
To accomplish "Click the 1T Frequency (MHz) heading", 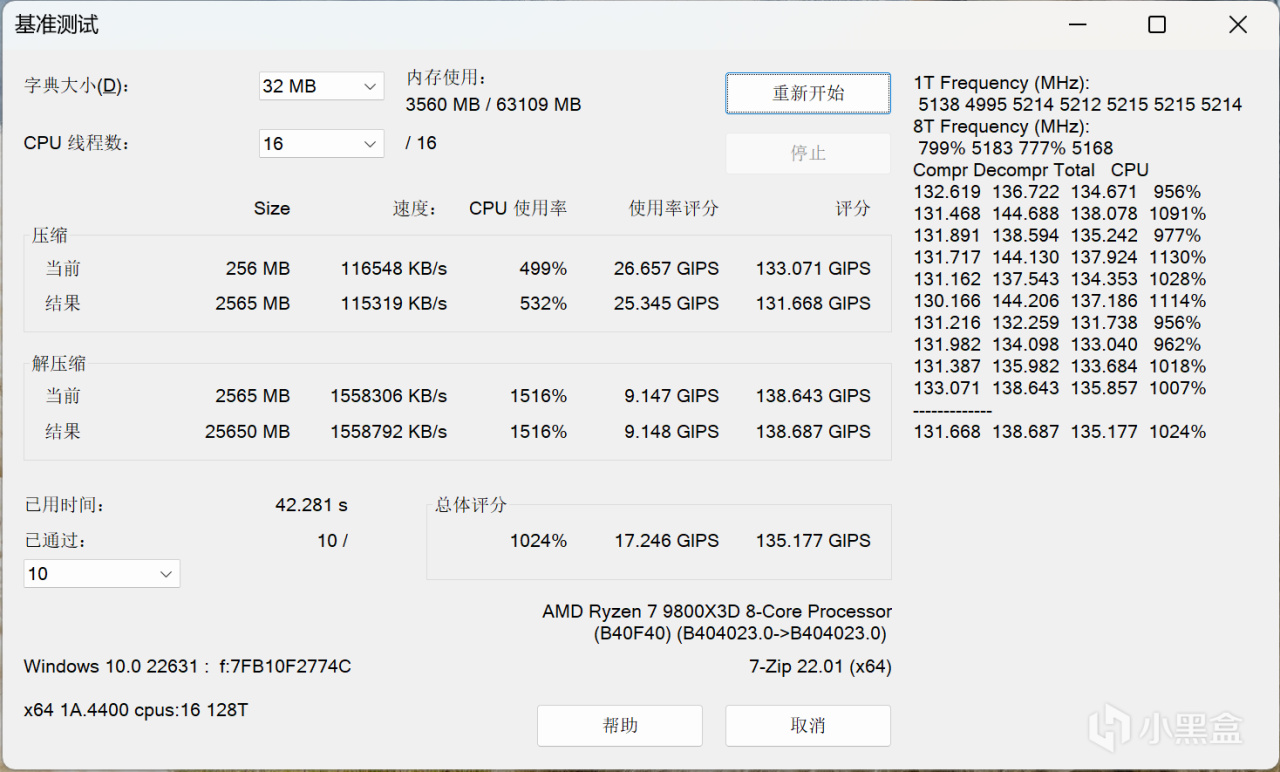I will pos(1001,83).
